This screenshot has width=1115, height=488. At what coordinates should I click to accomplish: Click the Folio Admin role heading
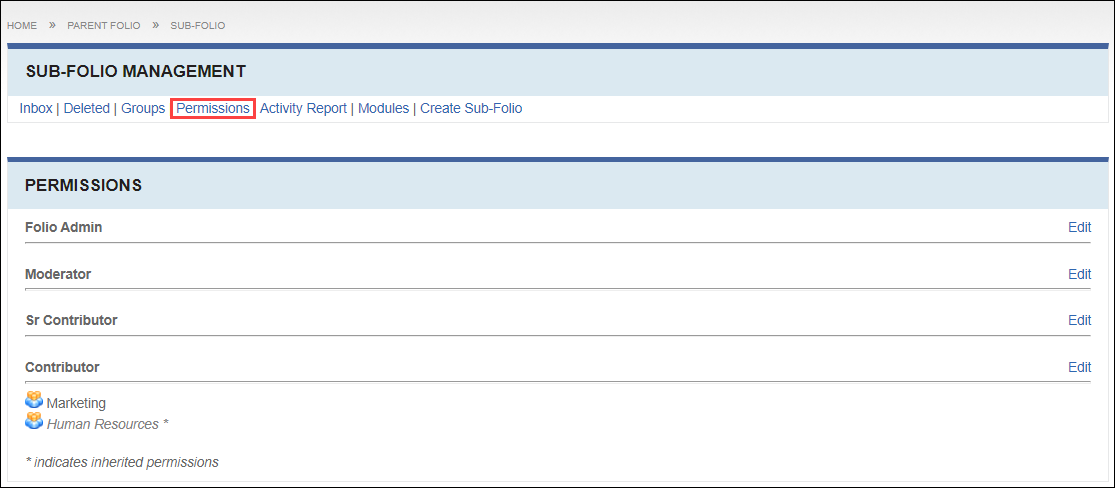click(x=63, y=228)
